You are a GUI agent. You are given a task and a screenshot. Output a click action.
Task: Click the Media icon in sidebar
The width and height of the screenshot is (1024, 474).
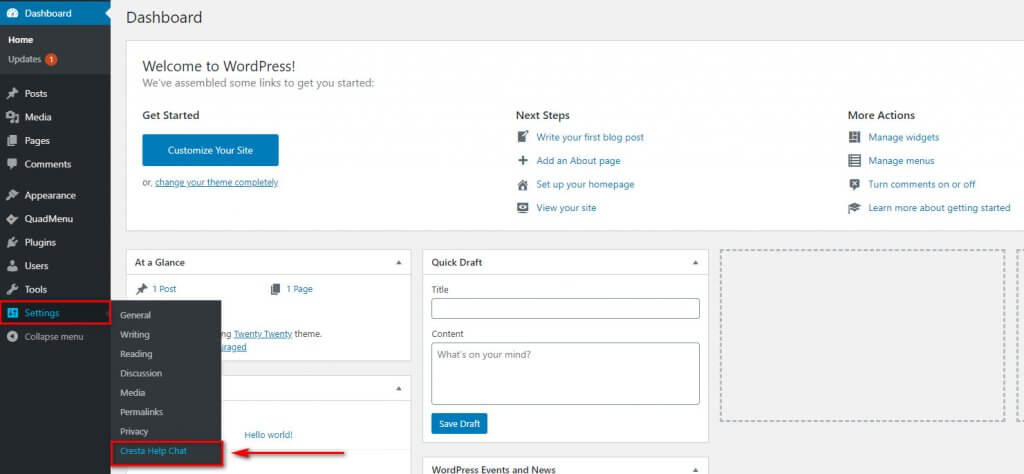[x=12, y=117]
